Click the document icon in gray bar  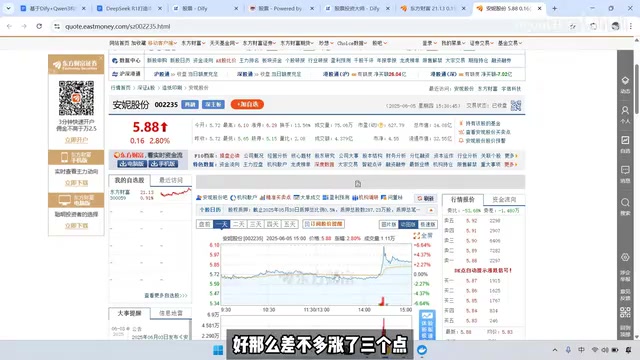[x=358, y=184]
